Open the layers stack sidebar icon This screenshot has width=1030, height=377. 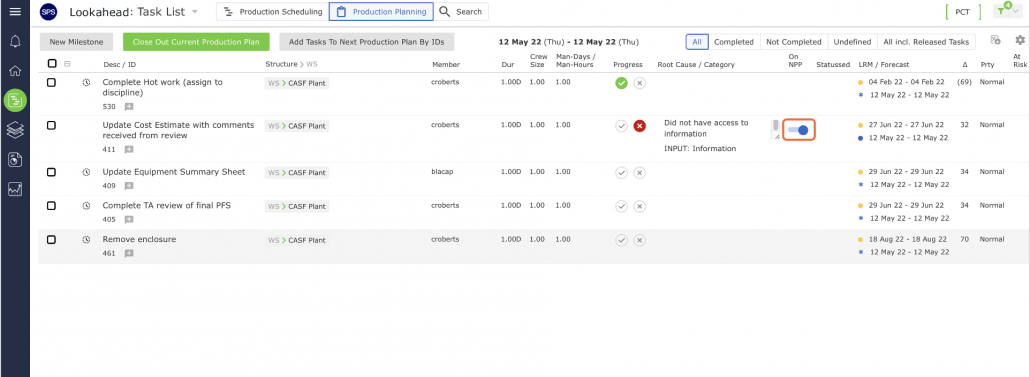tap(14, 130)
